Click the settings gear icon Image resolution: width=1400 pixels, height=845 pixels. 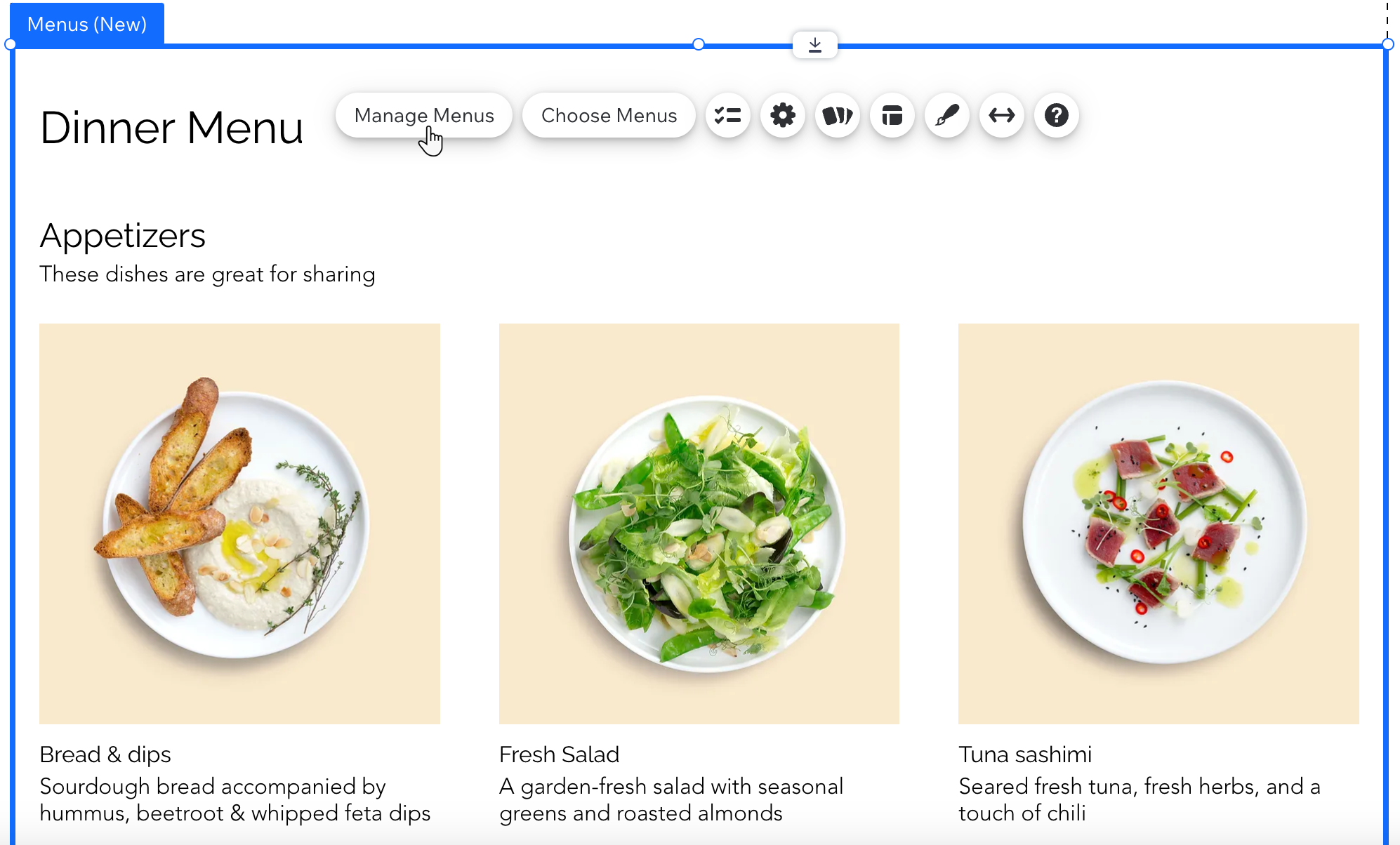point(782,116)
